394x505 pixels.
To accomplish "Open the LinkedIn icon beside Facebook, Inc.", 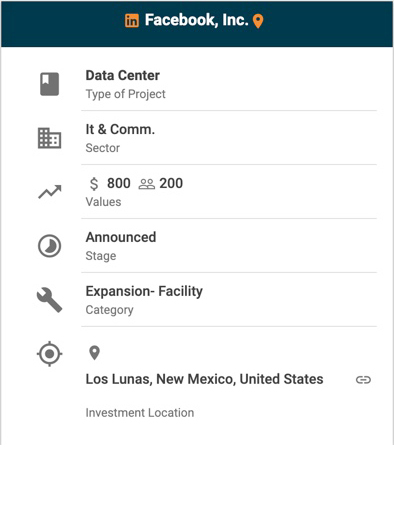I will pyautogui.click(x=132, y=21).
